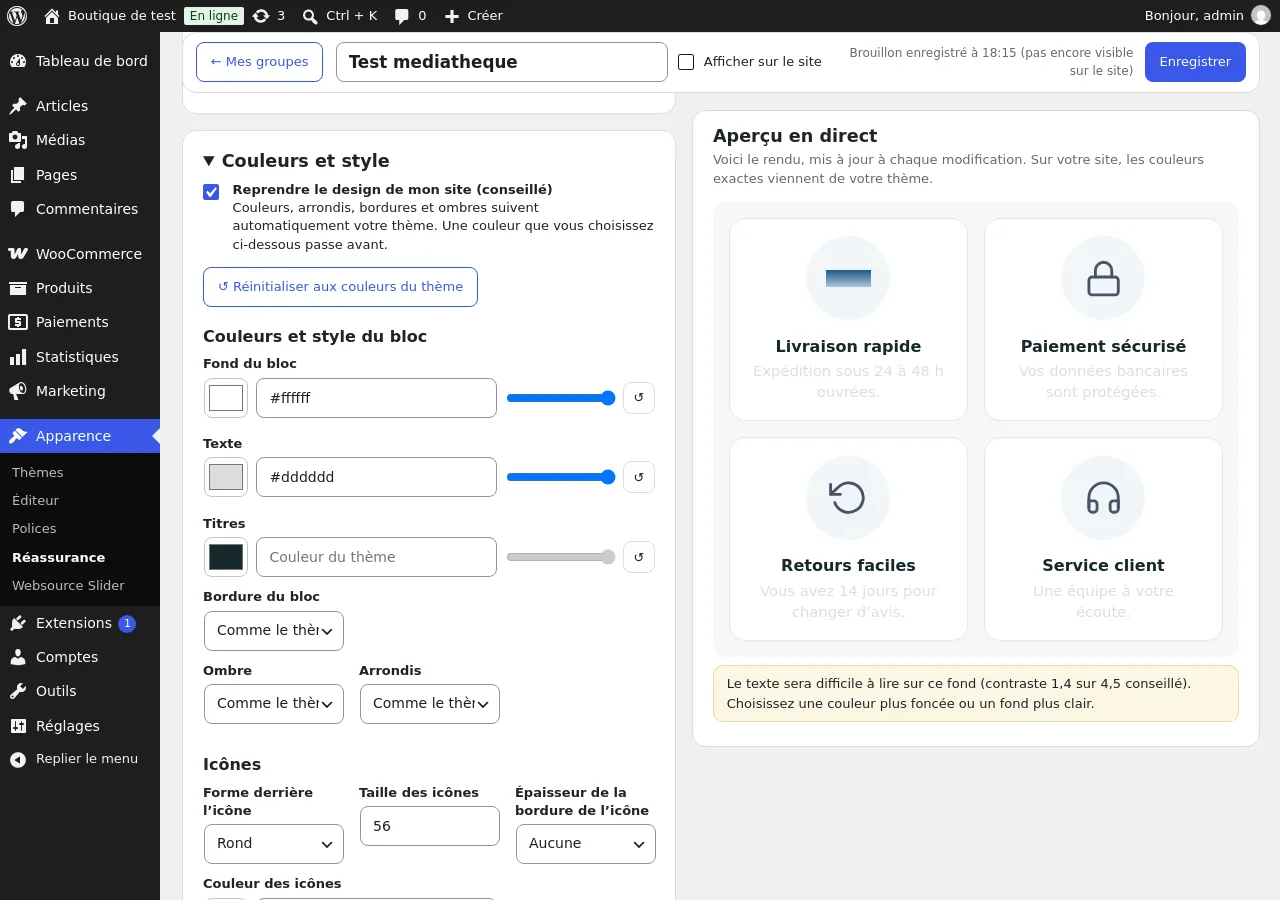The width and height of the screenshot is (1280, 900).
Task: Open the Titres color swatch
Action: (226, 557)
